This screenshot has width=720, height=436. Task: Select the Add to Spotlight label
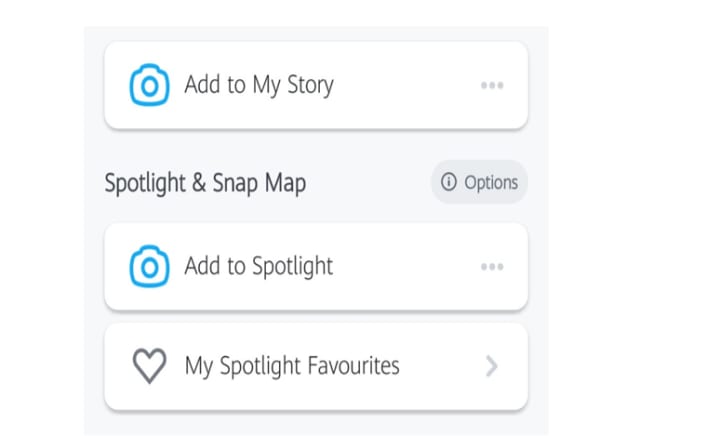(x=258, y=267)
